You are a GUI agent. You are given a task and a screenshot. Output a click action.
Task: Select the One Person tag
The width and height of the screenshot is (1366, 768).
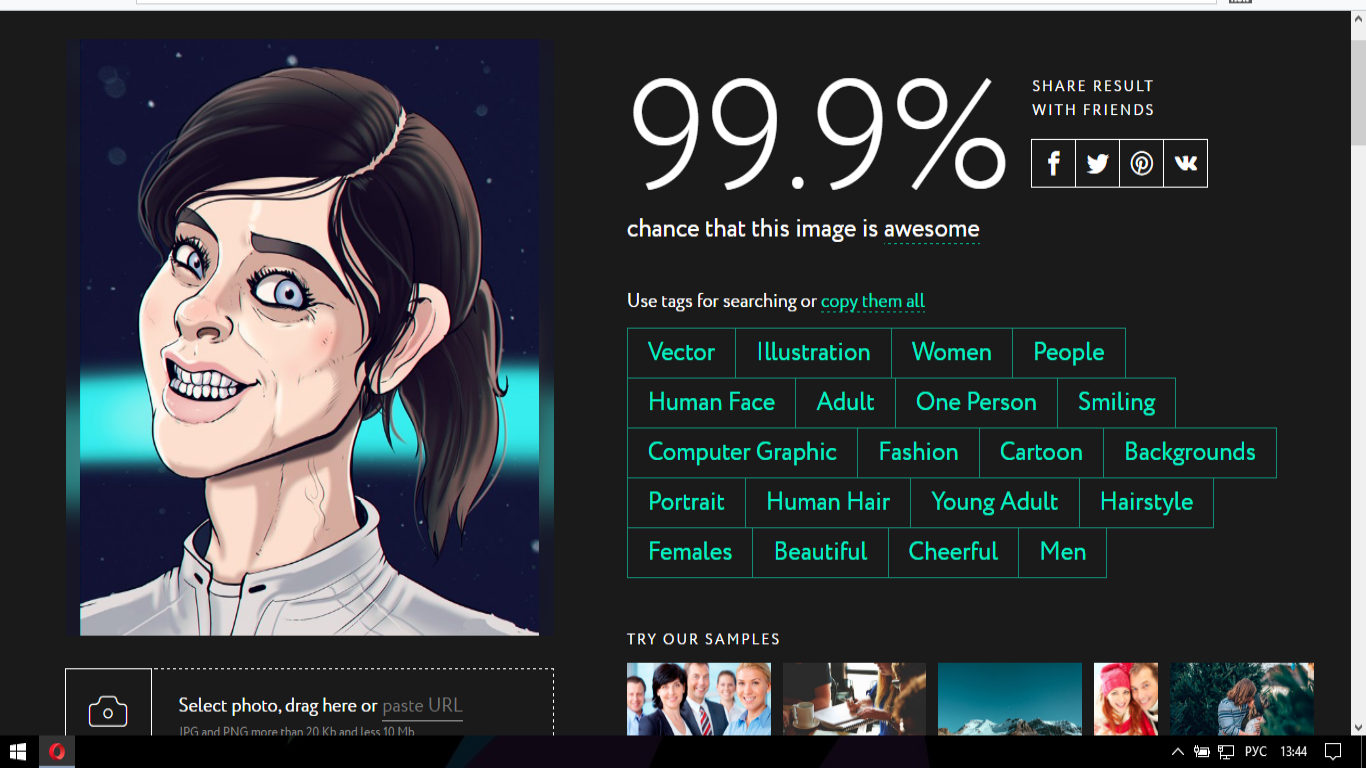point(977,403)
